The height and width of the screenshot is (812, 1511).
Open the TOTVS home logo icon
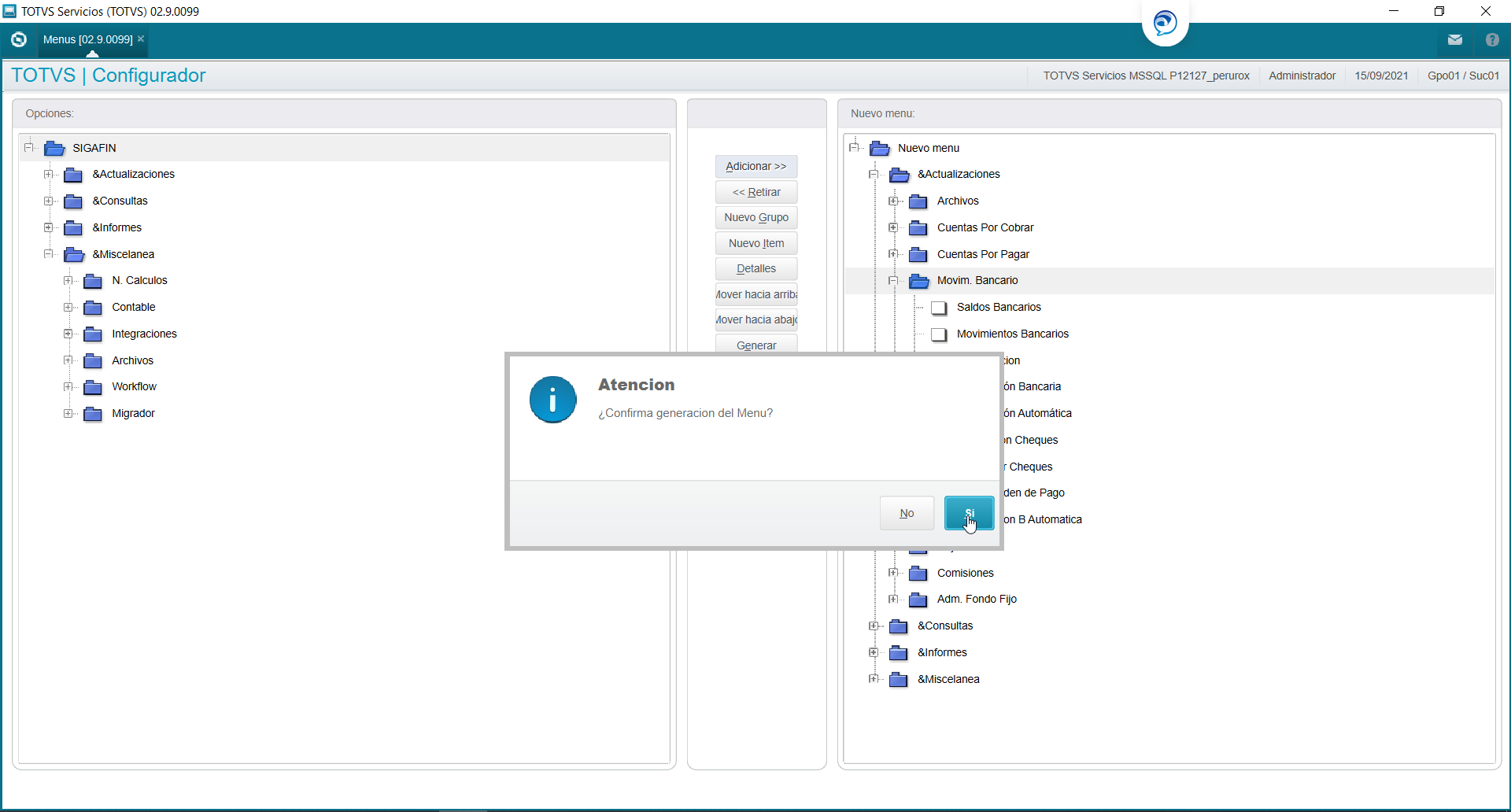tap(19, 39)
